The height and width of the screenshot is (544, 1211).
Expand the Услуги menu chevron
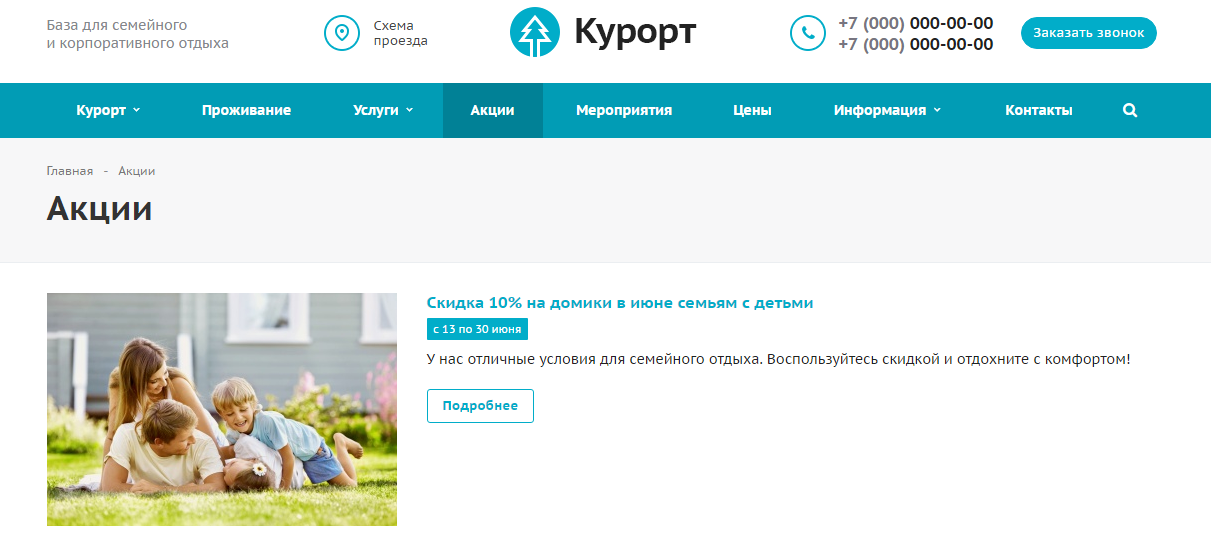[410, 110]
